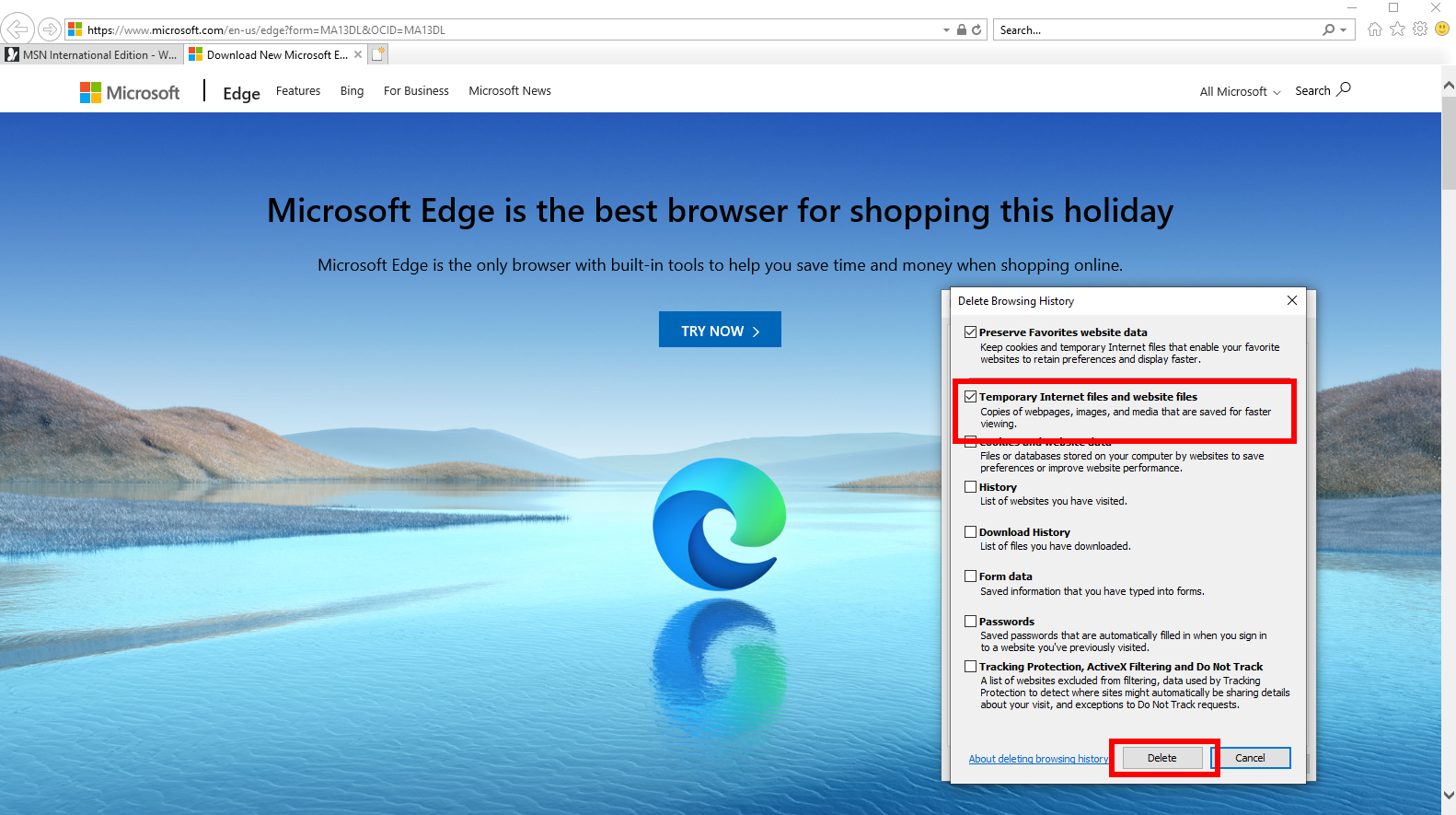The width and height of the screenshot is (1456, 815).
Task: Expand the All Microsoft dropdown
Action: (x=1239, y=92)
